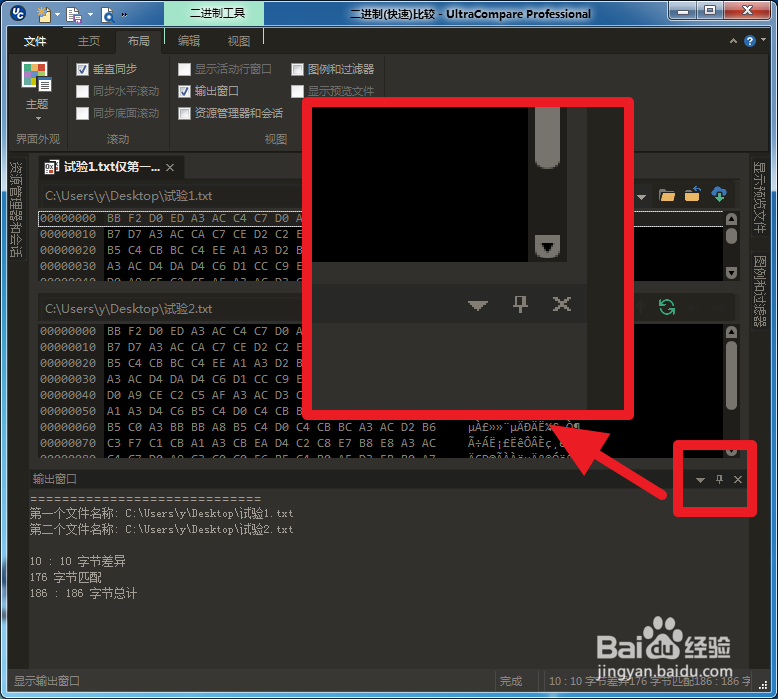The width and height of the screenshot is (778, 699).
Task: Open the 主题 dropdown arrow
Action: tap(38, 119)
